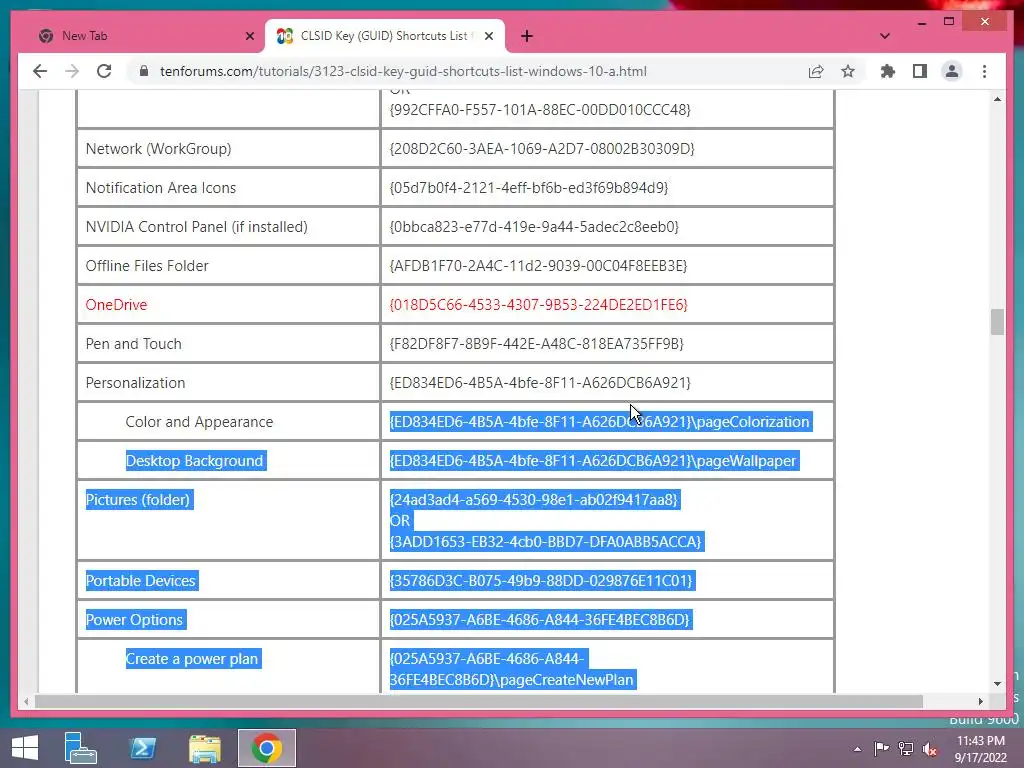Viewport: 1024px width, 768px height.
Task: Click the red OneDrive text
Action: pos(116,305)
